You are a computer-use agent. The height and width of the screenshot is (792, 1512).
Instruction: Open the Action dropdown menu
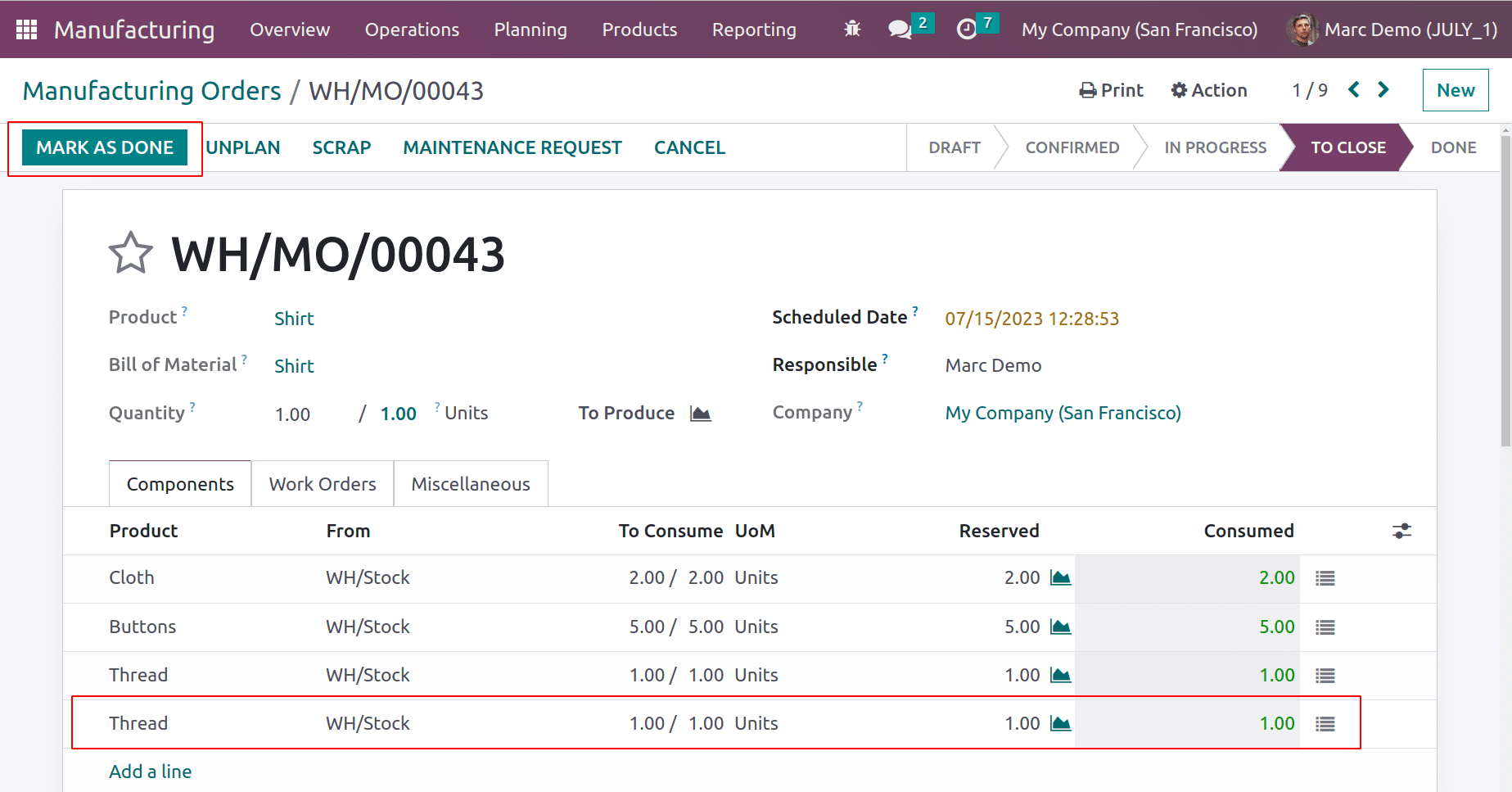coord(1209,90)
